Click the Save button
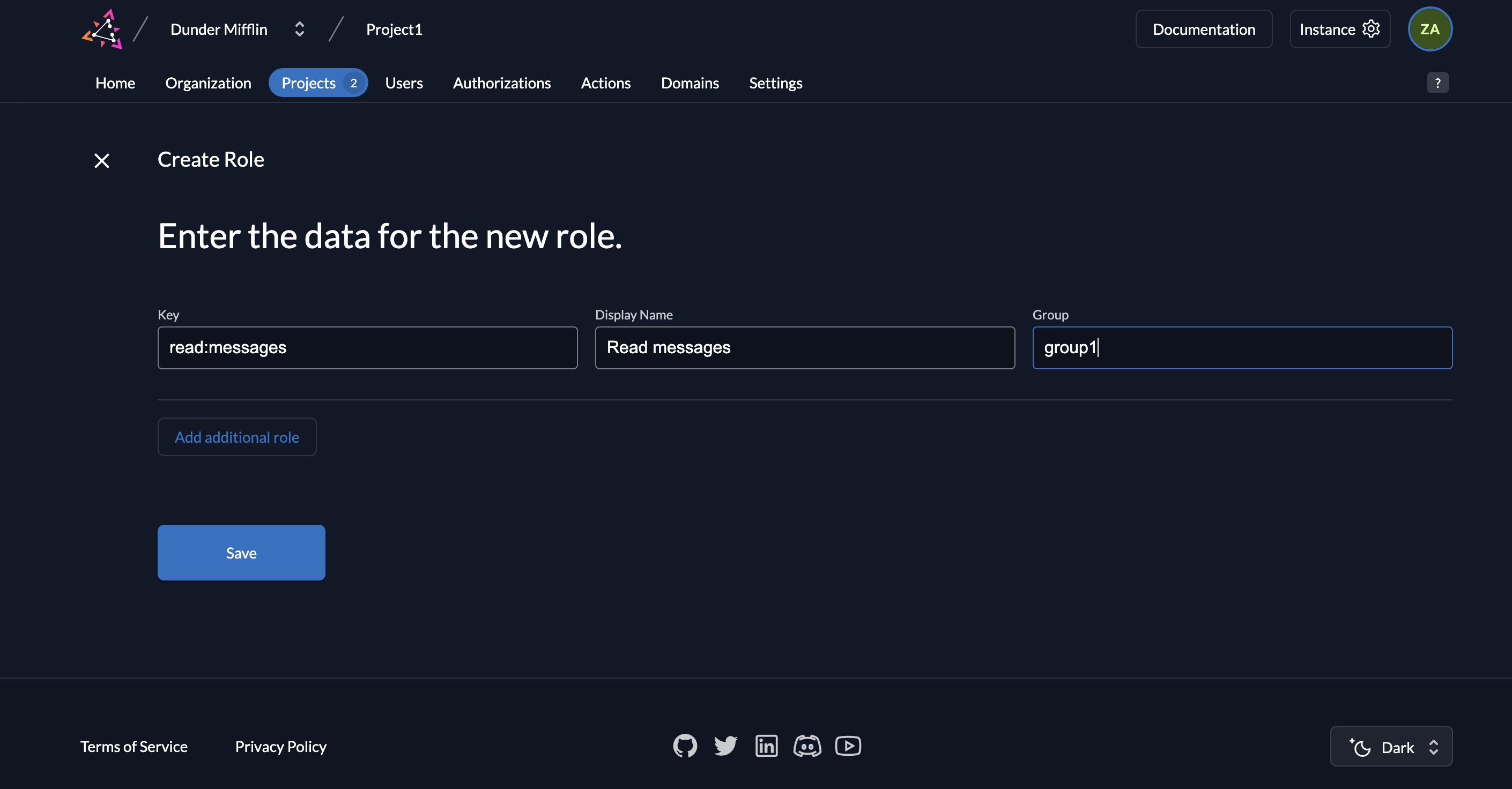The height and width of the screenshot is (789, 1512). click(x=241, y=552)
